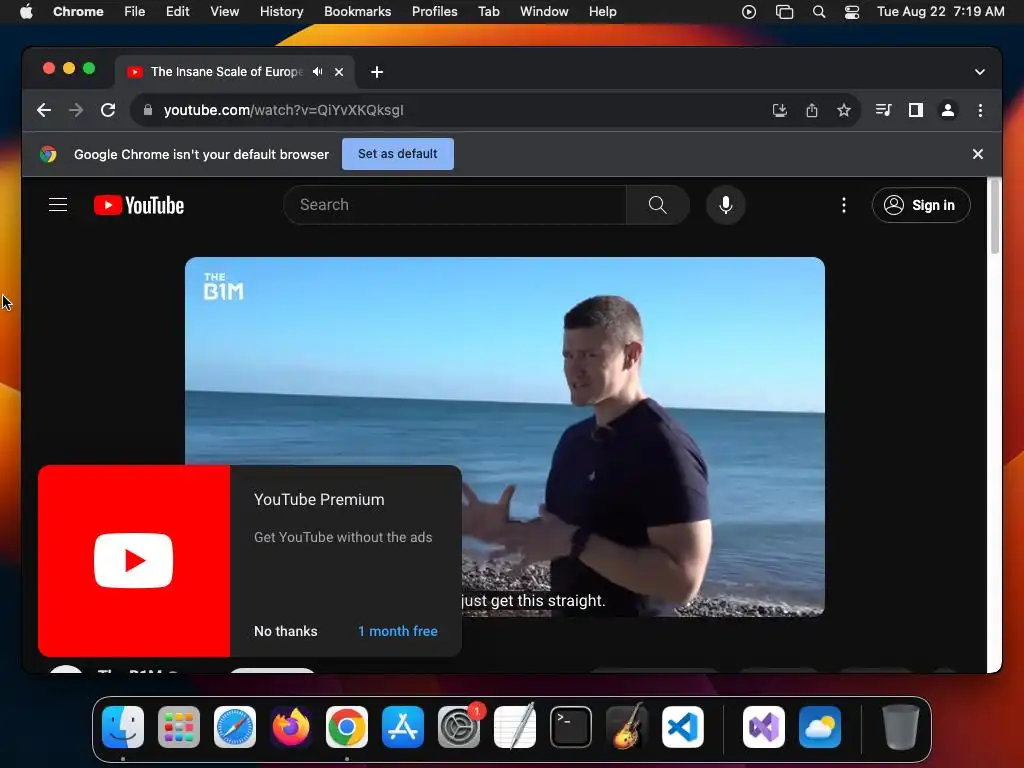This screenshot has width=1024, height=768.
Task: Open App Store from the Dock
Action: [x=403, y=727]
